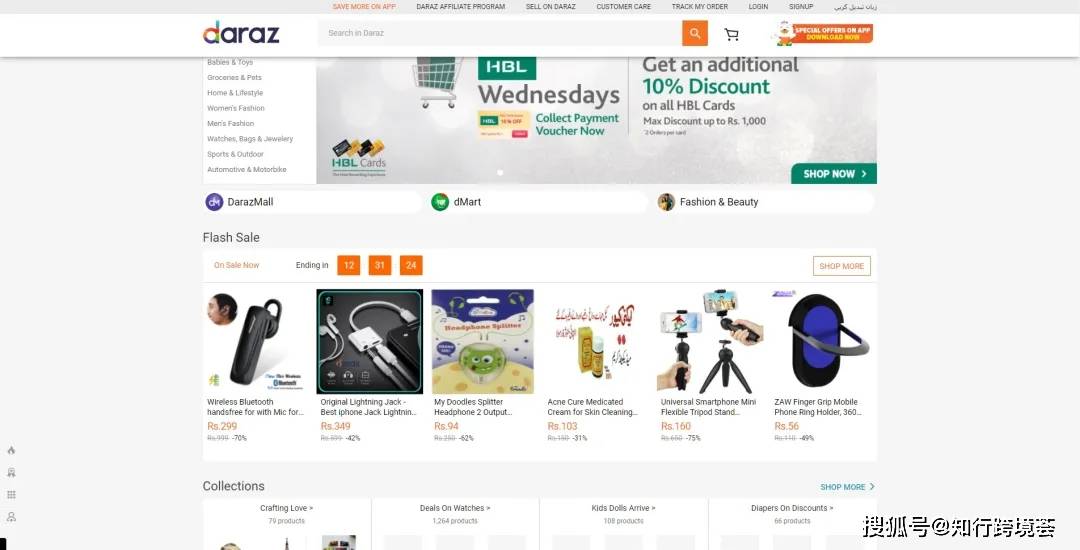Expand Deals On Watches collection
The height and width of the screenshot is (550, 1080).
(x=455, y=508)
